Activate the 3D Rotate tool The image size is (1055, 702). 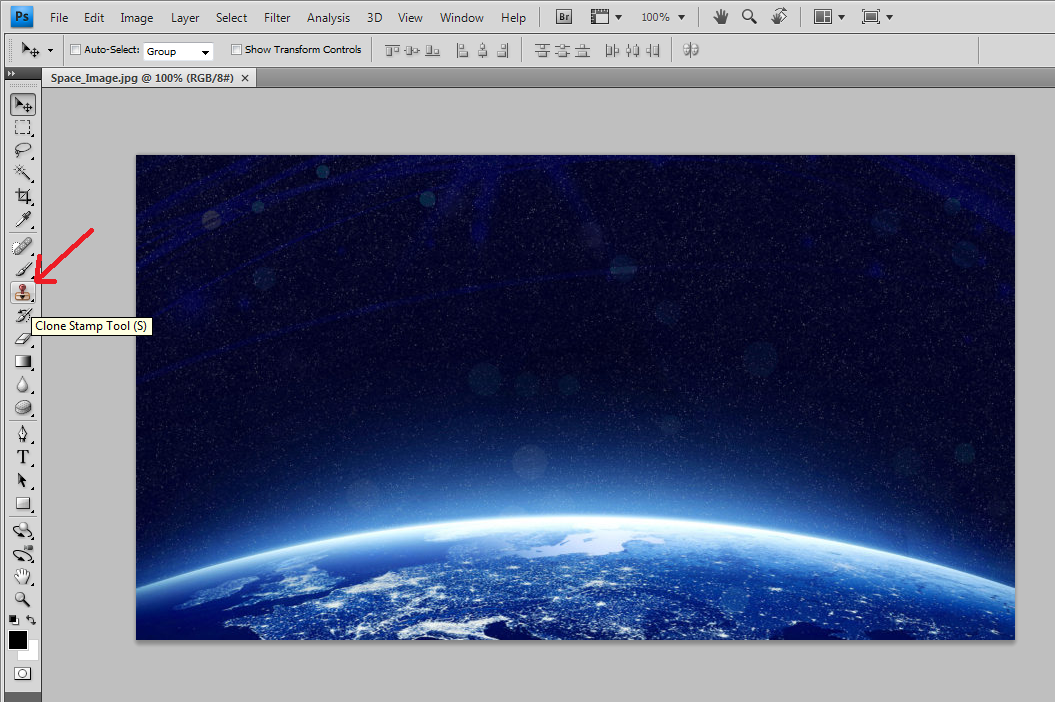pos(23,530)
